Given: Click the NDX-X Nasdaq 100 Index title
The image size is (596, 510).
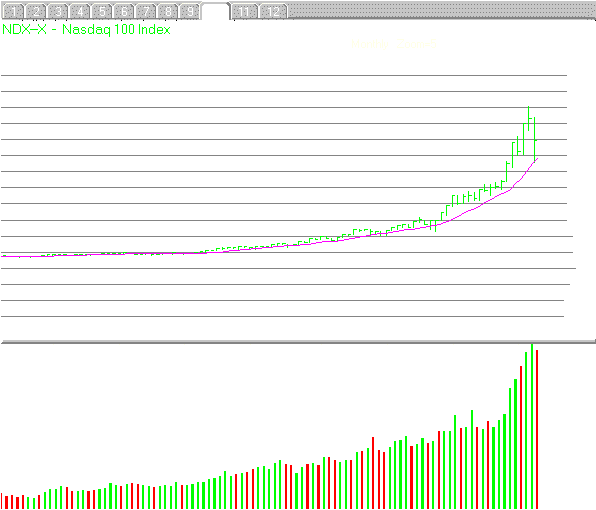Looking at the screenshot, I should (x=86, y=29).
